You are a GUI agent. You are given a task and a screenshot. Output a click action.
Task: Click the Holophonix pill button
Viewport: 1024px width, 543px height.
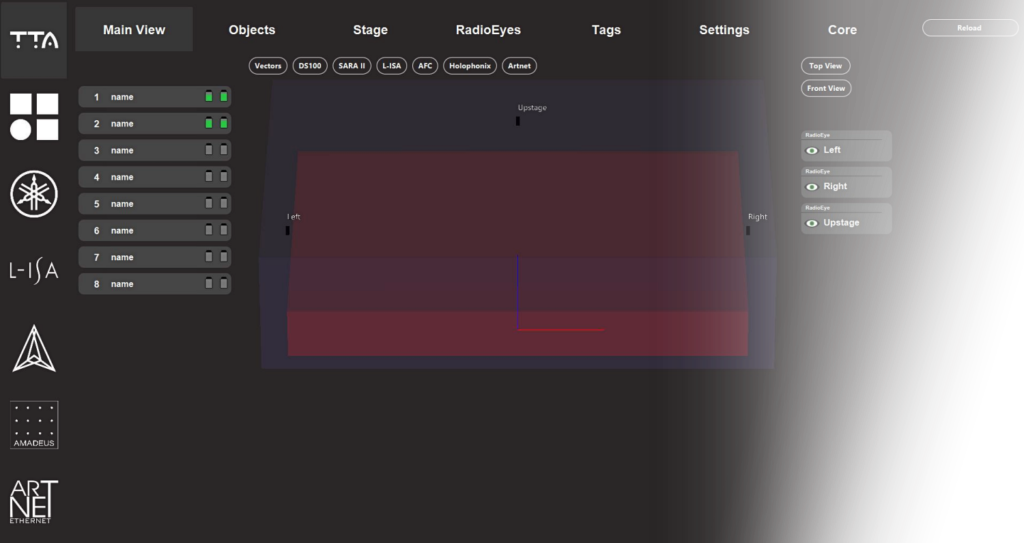pyautogui.click(x=470, y=66)
